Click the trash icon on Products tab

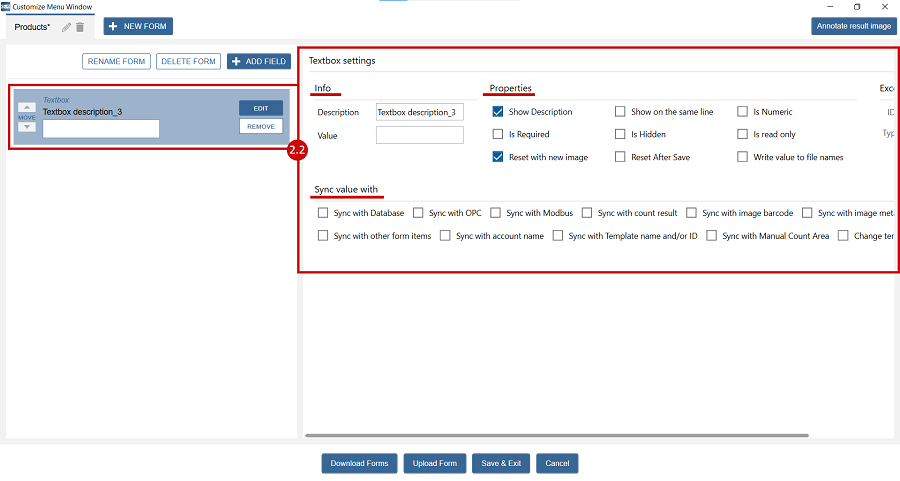click(80, 27)
